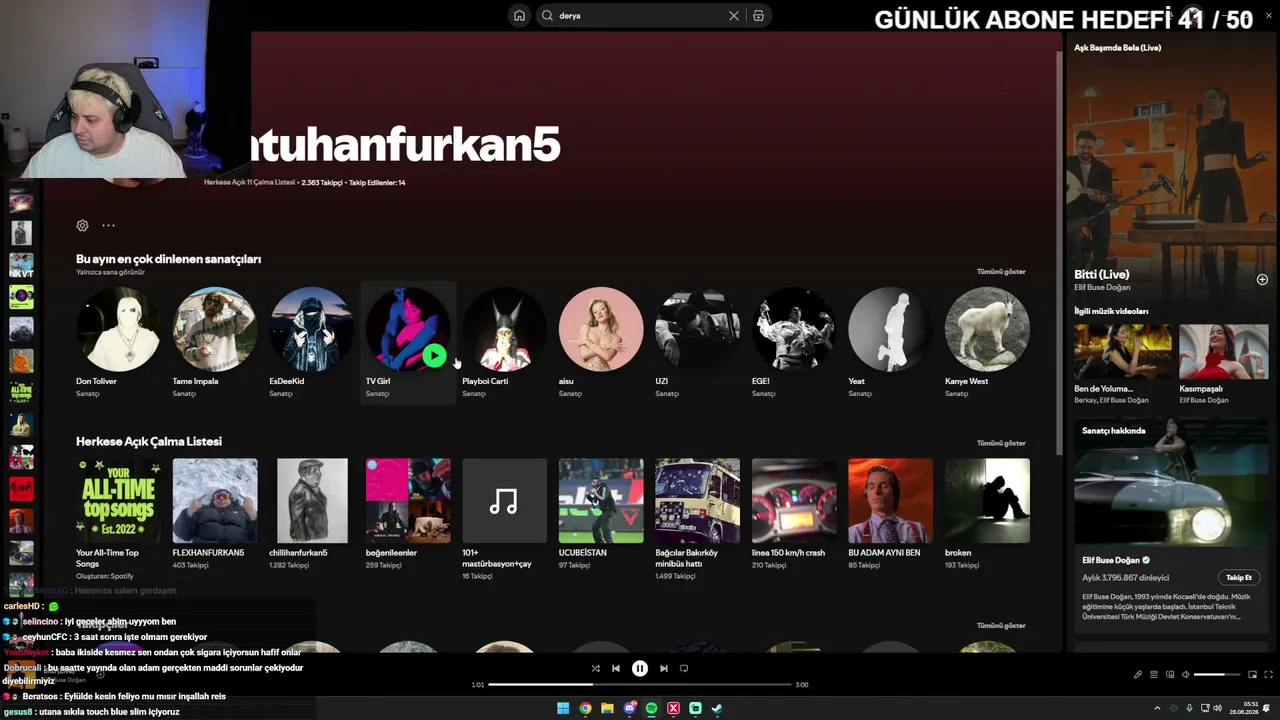Open UZI artist picture
This screenshot has height=720, width=1280.
coord(697,329)
